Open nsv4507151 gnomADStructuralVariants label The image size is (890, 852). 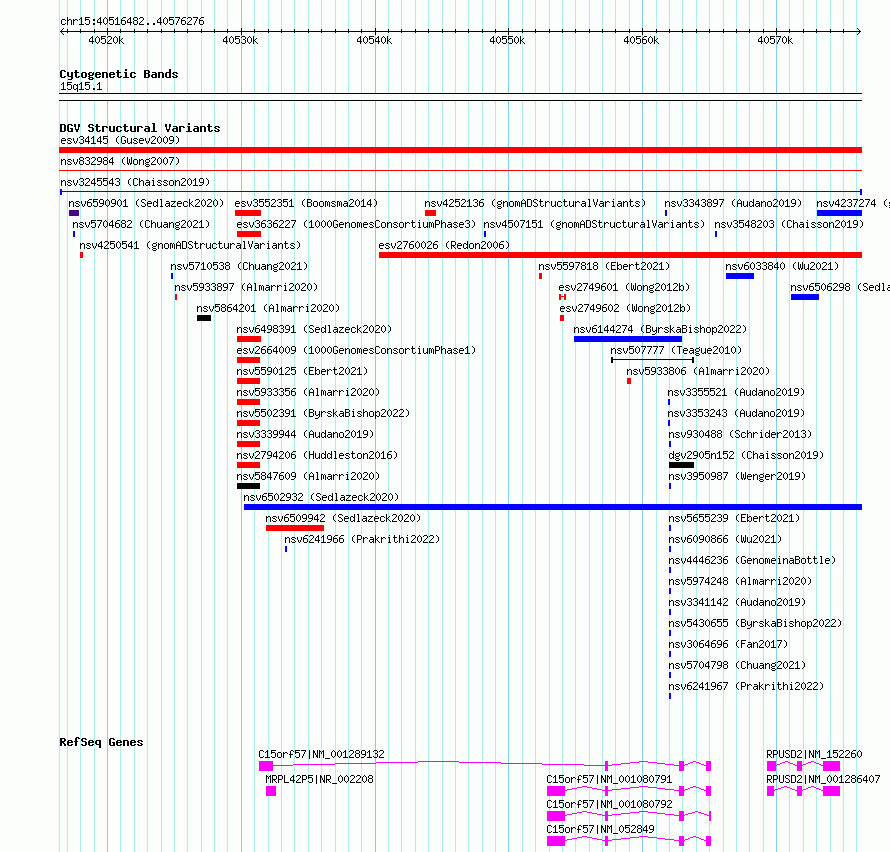(x=594, y=224)
